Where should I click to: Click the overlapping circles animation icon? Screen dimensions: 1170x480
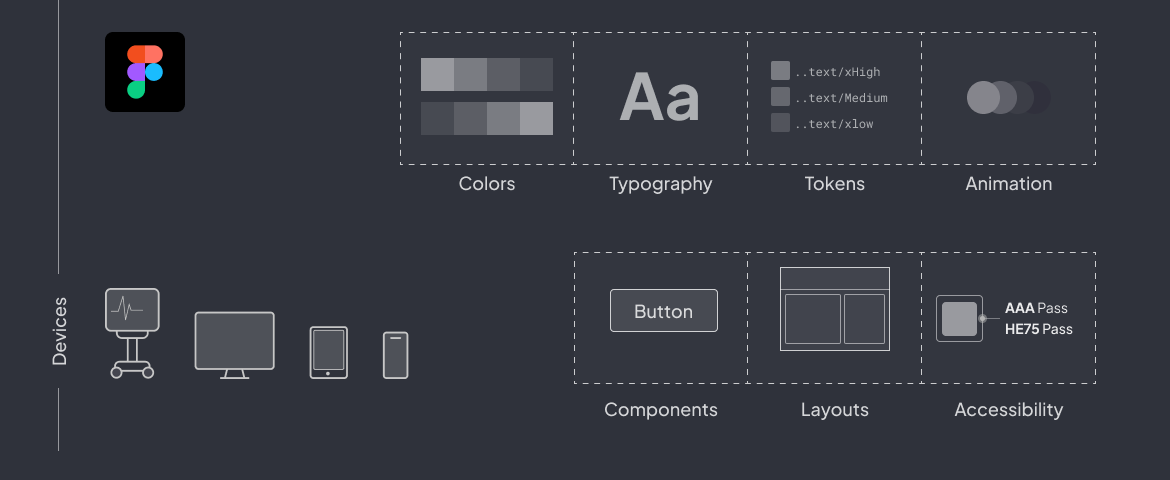pyautogui.click(x=1008, y=98)
